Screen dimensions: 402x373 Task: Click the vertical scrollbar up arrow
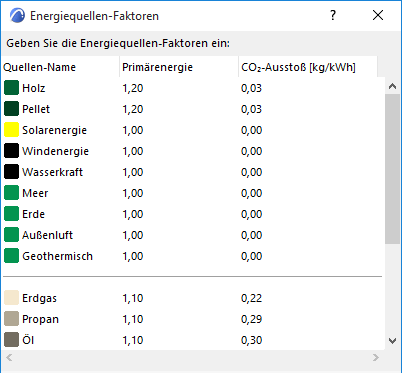point(392,86)
